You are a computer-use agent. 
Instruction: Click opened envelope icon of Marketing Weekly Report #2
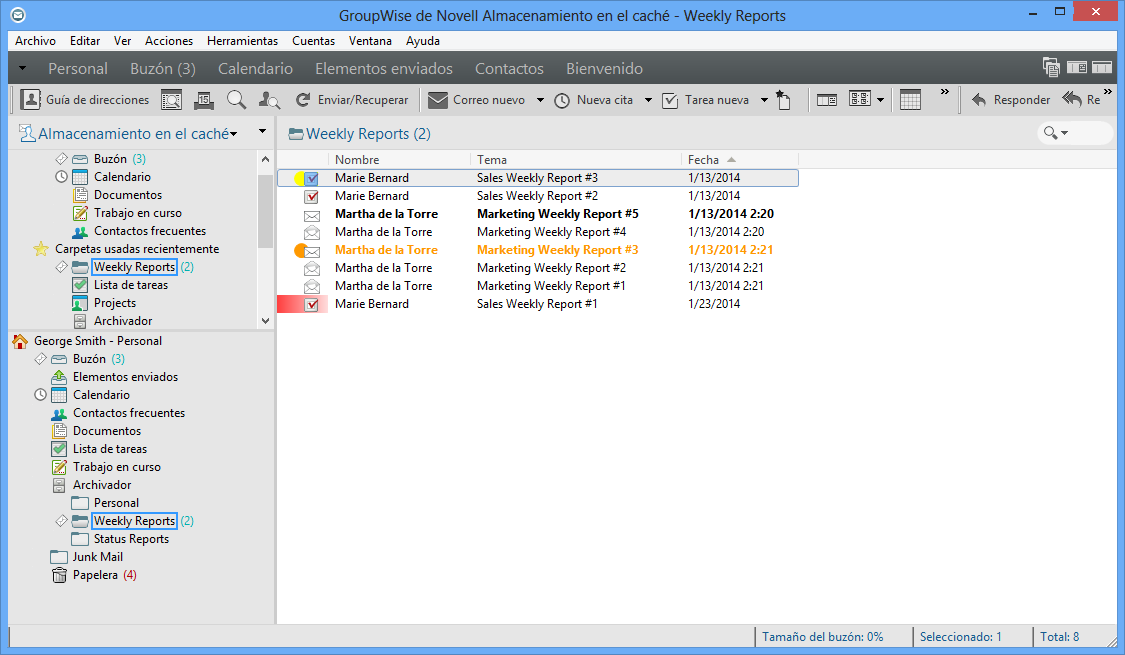311,268
